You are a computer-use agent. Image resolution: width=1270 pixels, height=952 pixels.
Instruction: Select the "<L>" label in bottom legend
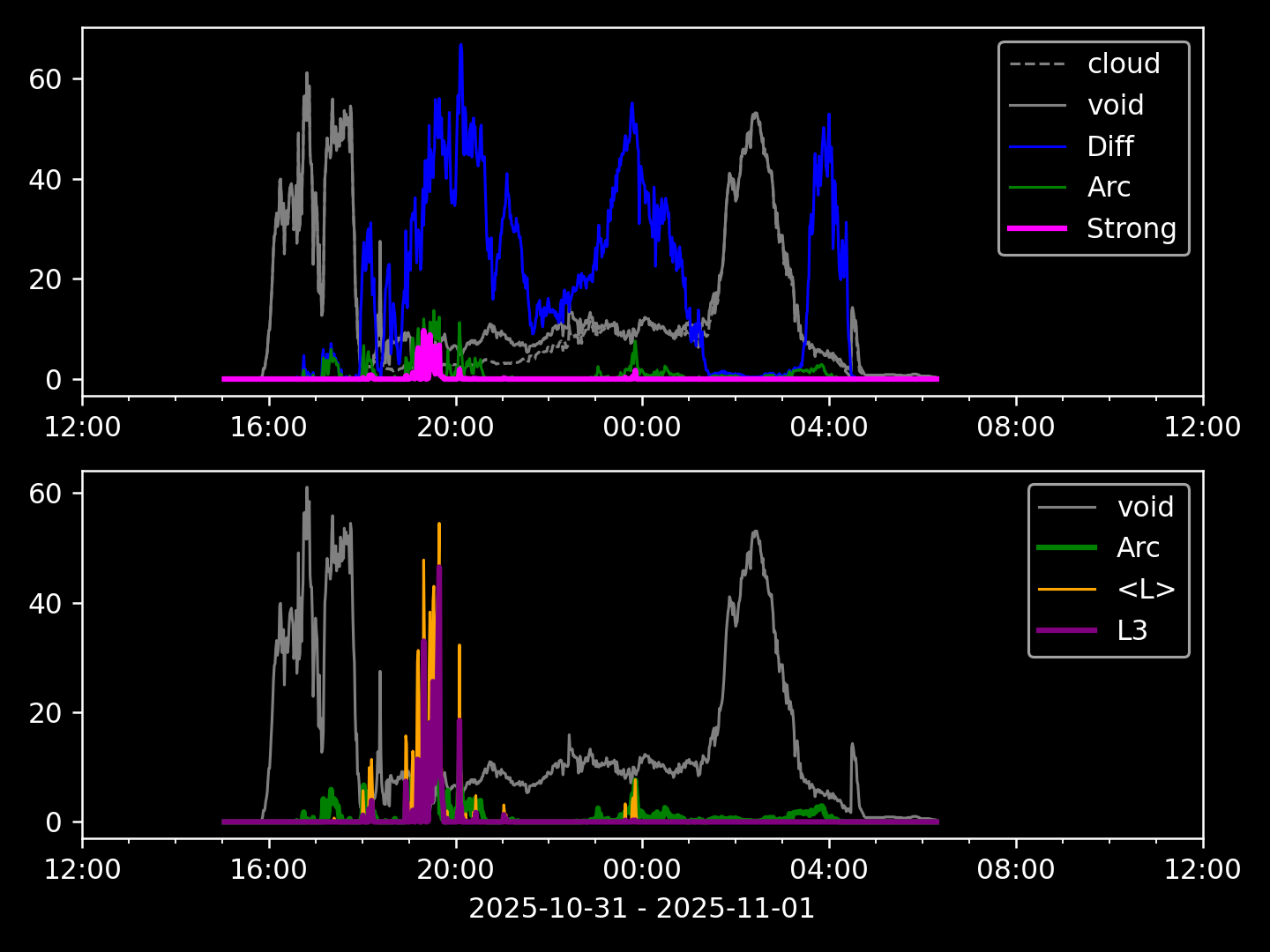(1146, 589)
